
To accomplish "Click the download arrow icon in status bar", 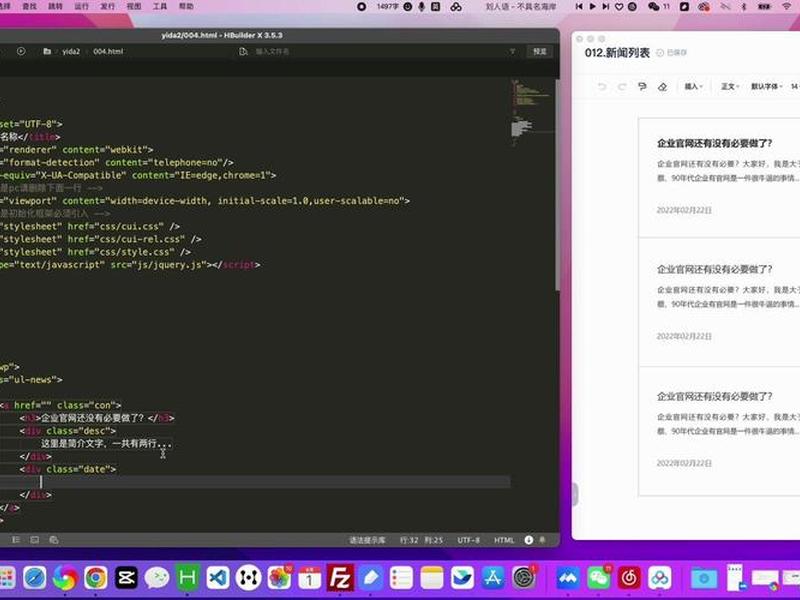I will coord(529,540).
